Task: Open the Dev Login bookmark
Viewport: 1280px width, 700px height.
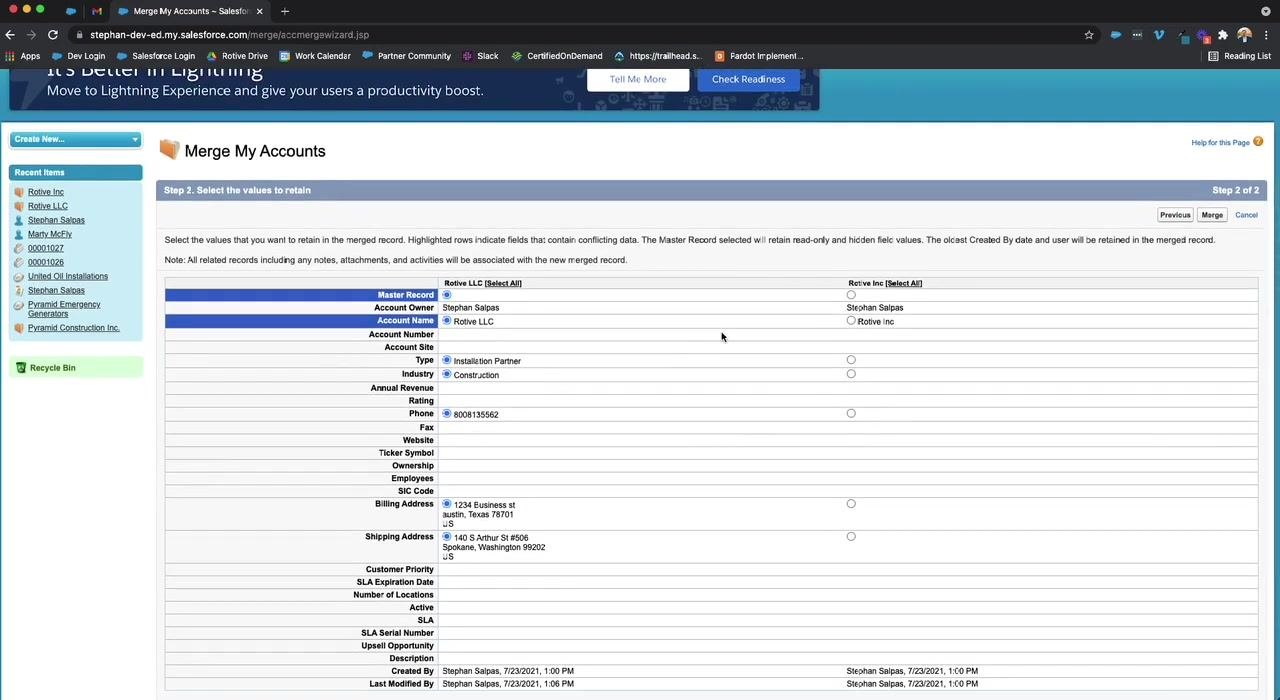Action: pyautogui.click(x=78, y=56)
